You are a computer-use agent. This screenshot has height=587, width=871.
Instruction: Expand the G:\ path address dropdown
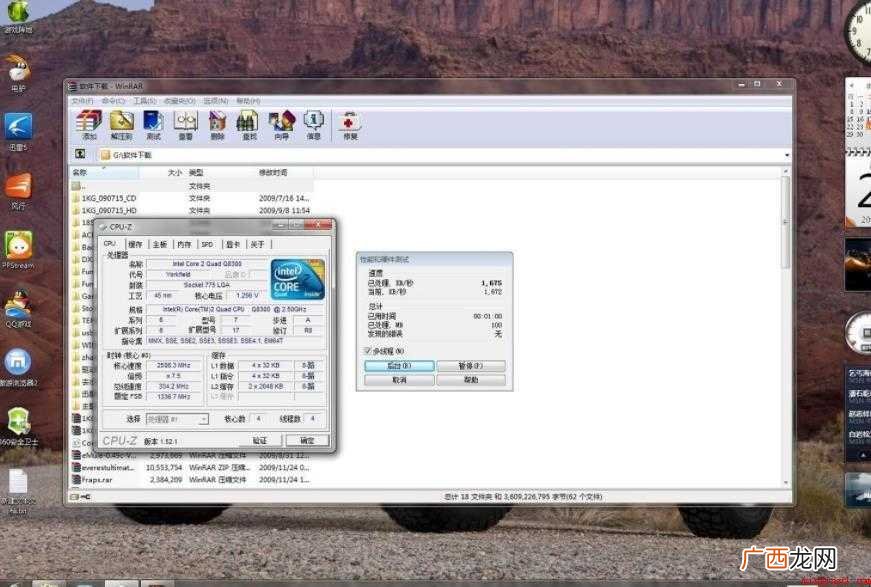(x=787, y=155)
